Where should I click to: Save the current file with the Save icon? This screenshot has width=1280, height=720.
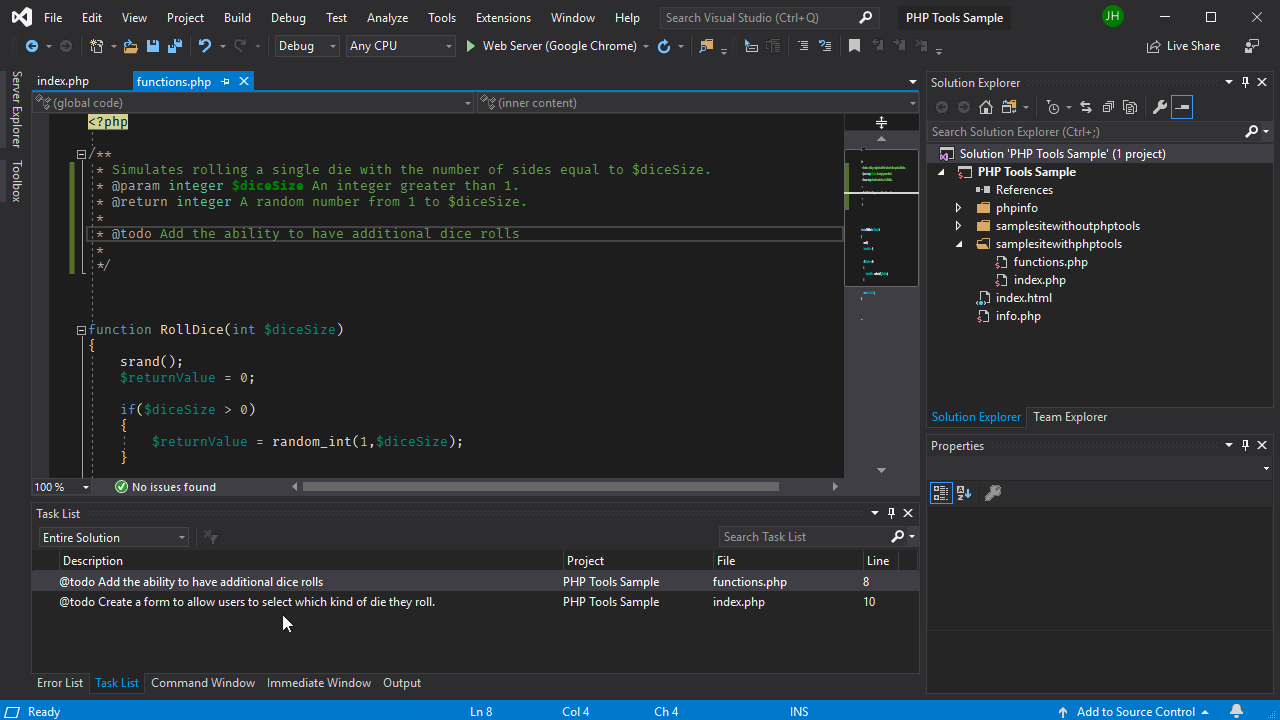tap(153, 46)
